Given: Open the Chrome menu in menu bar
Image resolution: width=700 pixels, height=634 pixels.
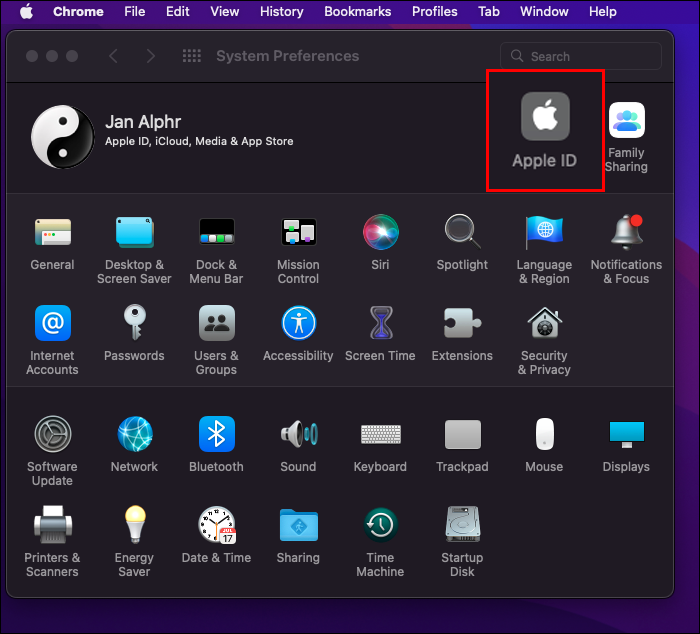Looking at the screenshot, I should point(78,12).
